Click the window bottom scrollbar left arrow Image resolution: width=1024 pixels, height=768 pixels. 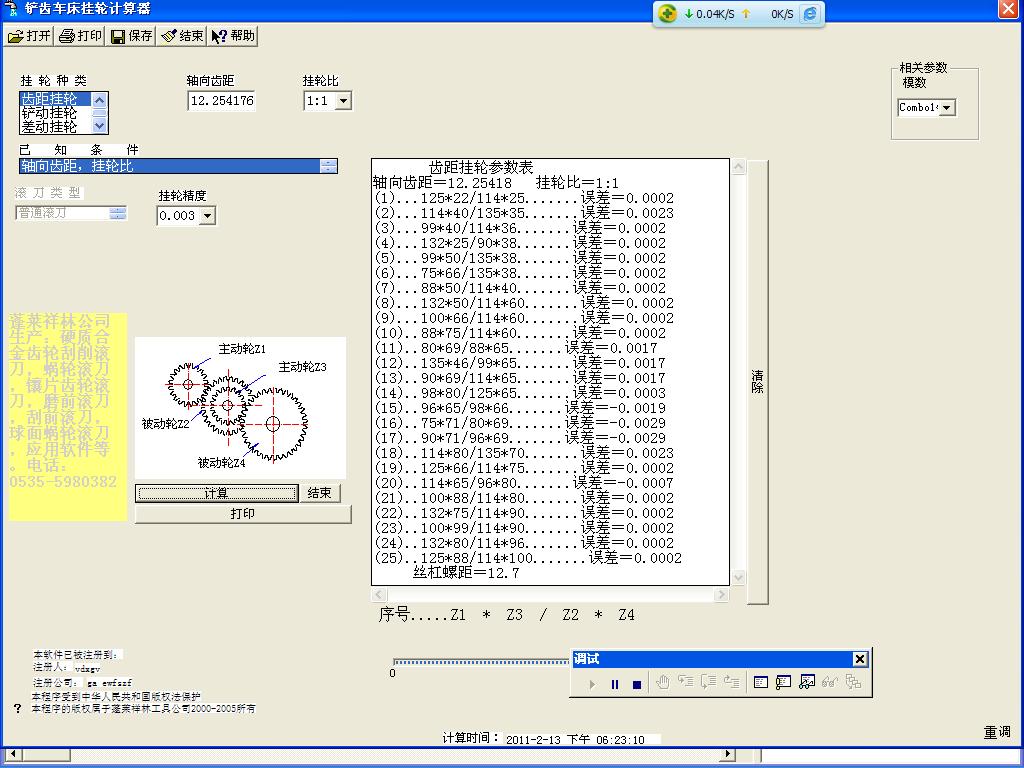coord(12,754)
